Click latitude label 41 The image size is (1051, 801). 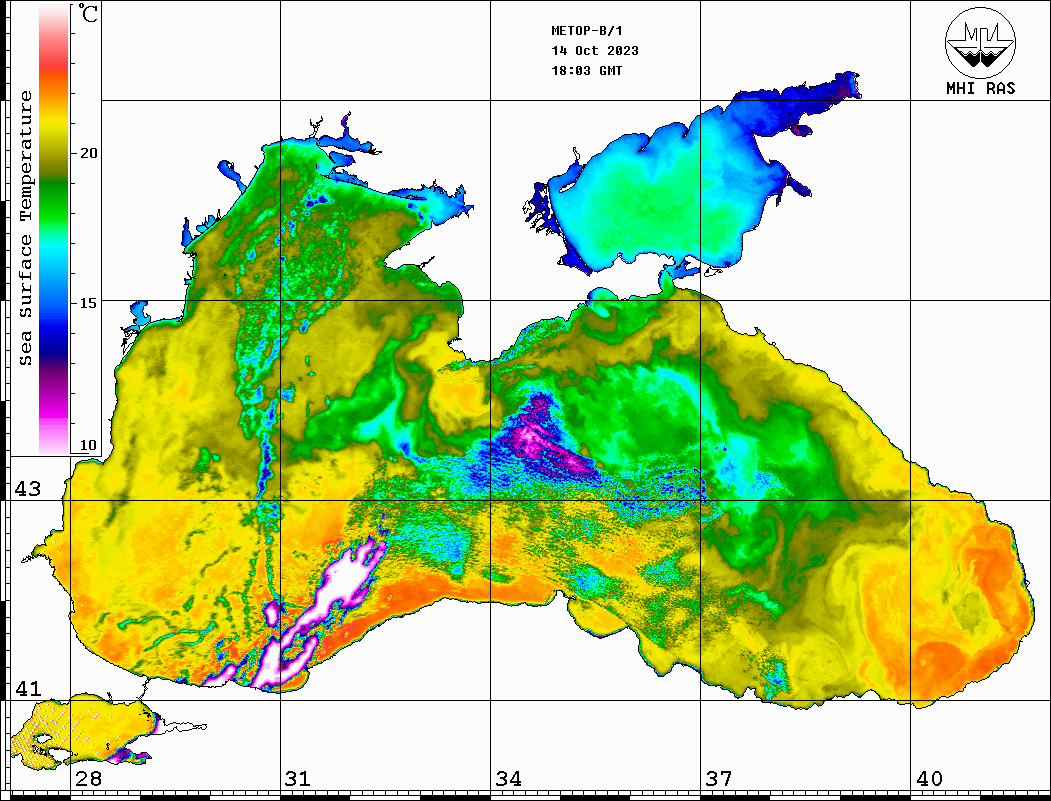point(28,689)
